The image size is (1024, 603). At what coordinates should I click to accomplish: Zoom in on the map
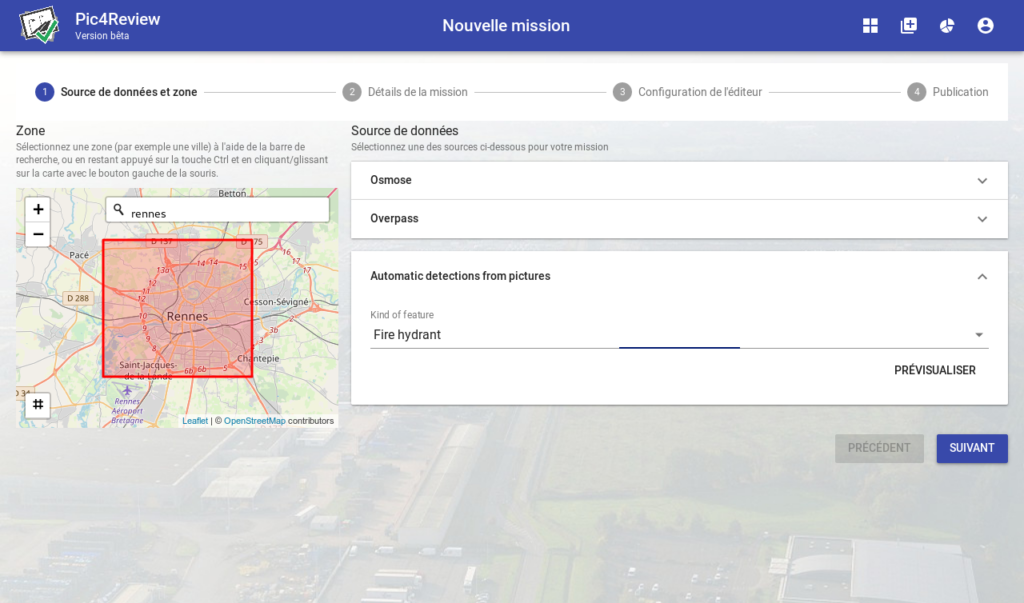[38, 209]
